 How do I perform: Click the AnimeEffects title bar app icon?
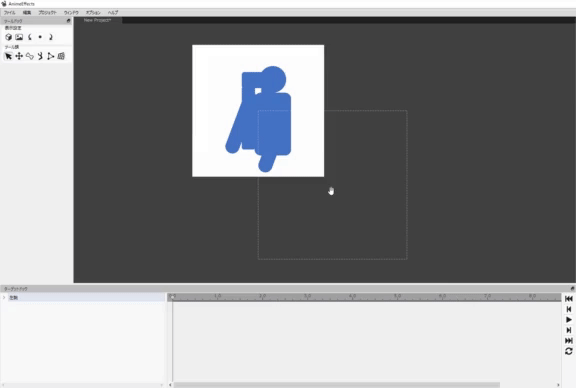4,4
